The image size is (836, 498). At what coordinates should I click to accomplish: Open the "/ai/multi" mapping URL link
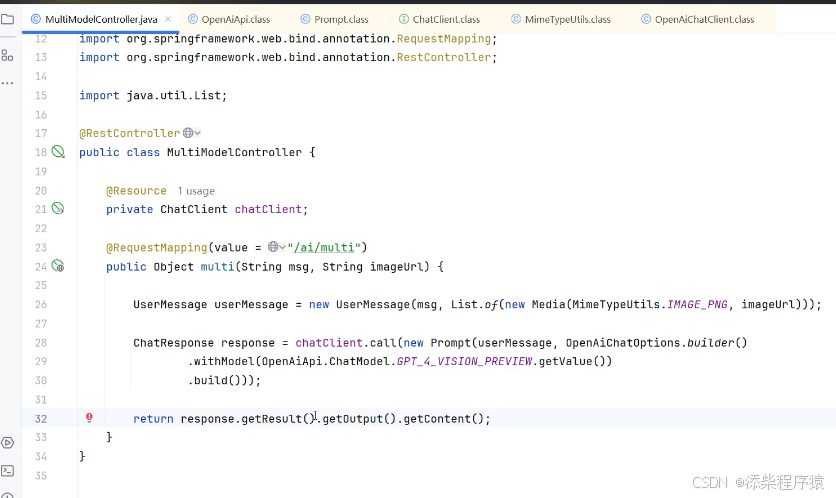[324, 247]
